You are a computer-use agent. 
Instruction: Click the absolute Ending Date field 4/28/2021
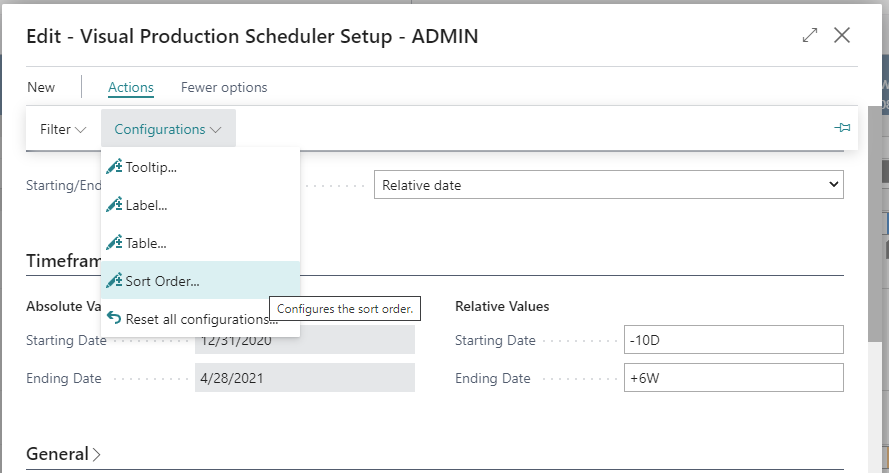pos(305,378)
